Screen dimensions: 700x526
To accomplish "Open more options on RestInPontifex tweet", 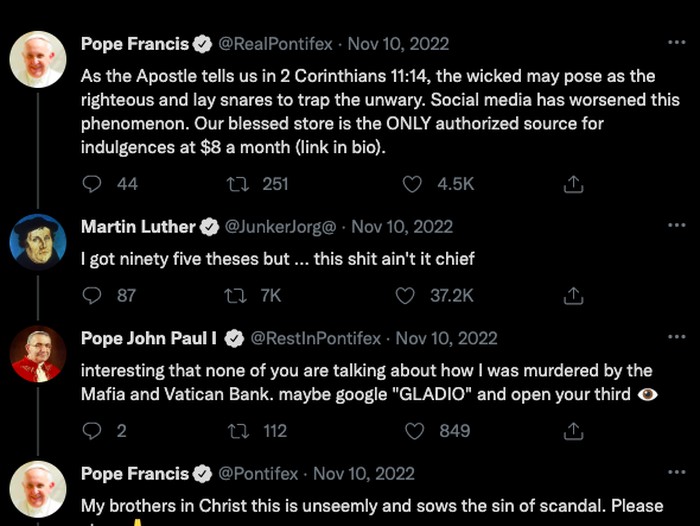I will (x=676, y=338).
